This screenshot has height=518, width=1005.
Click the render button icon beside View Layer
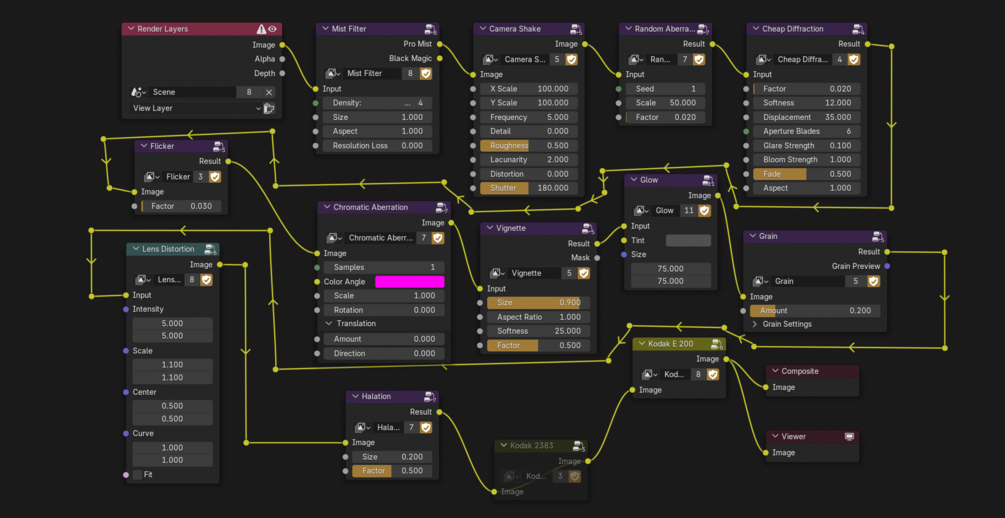tap(269, 108)
